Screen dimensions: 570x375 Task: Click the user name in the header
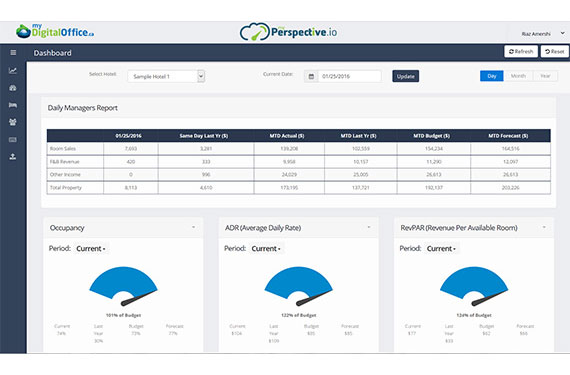click(x=536, y=34)
